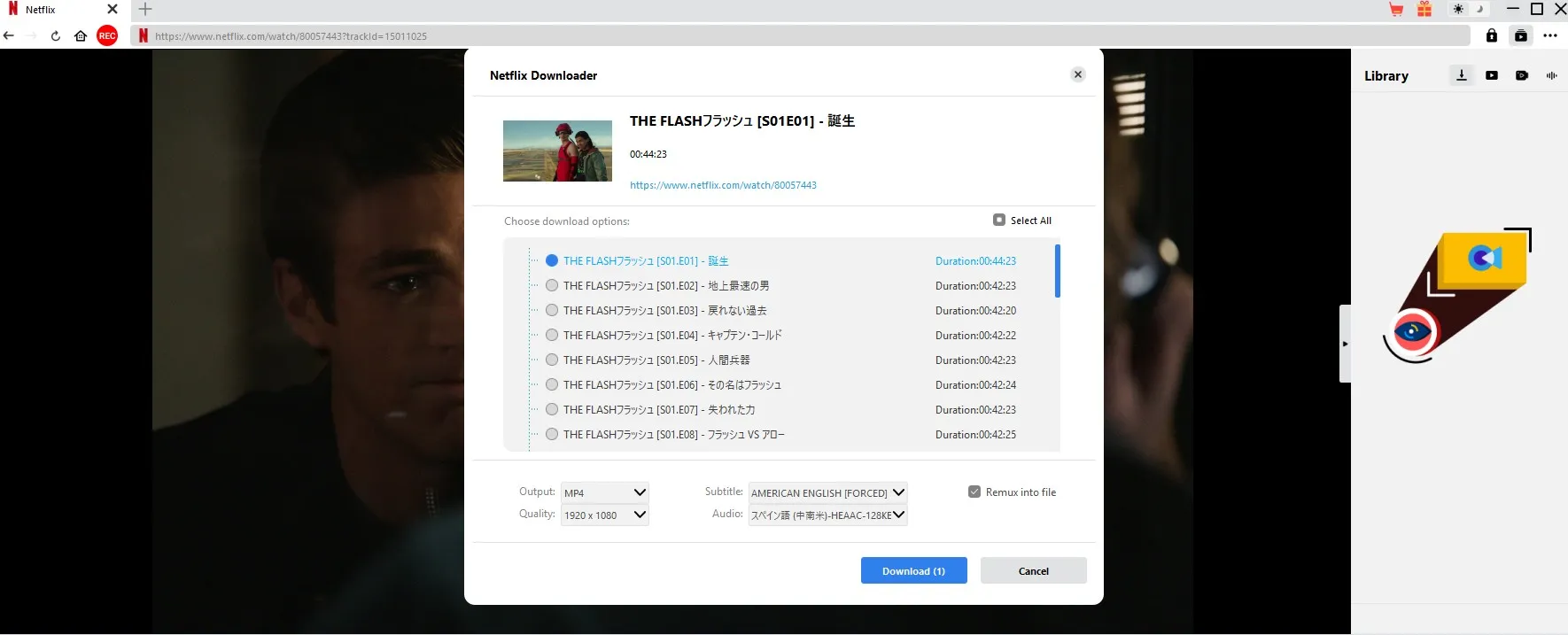
Task: Open the netflix.com/watch/80057443 link
Action: tap(723, 185)
